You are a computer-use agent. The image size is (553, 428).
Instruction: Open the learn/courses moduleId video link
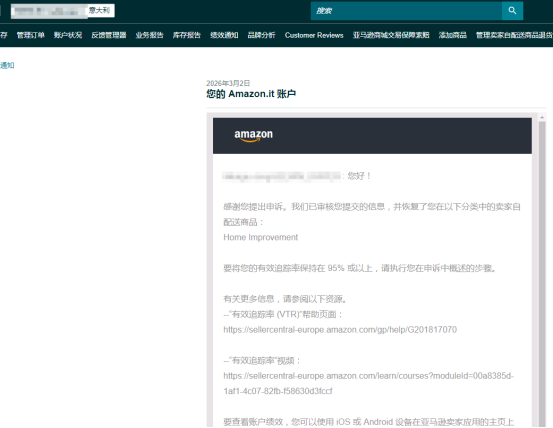pyautogui.click(x=368, y=383)
